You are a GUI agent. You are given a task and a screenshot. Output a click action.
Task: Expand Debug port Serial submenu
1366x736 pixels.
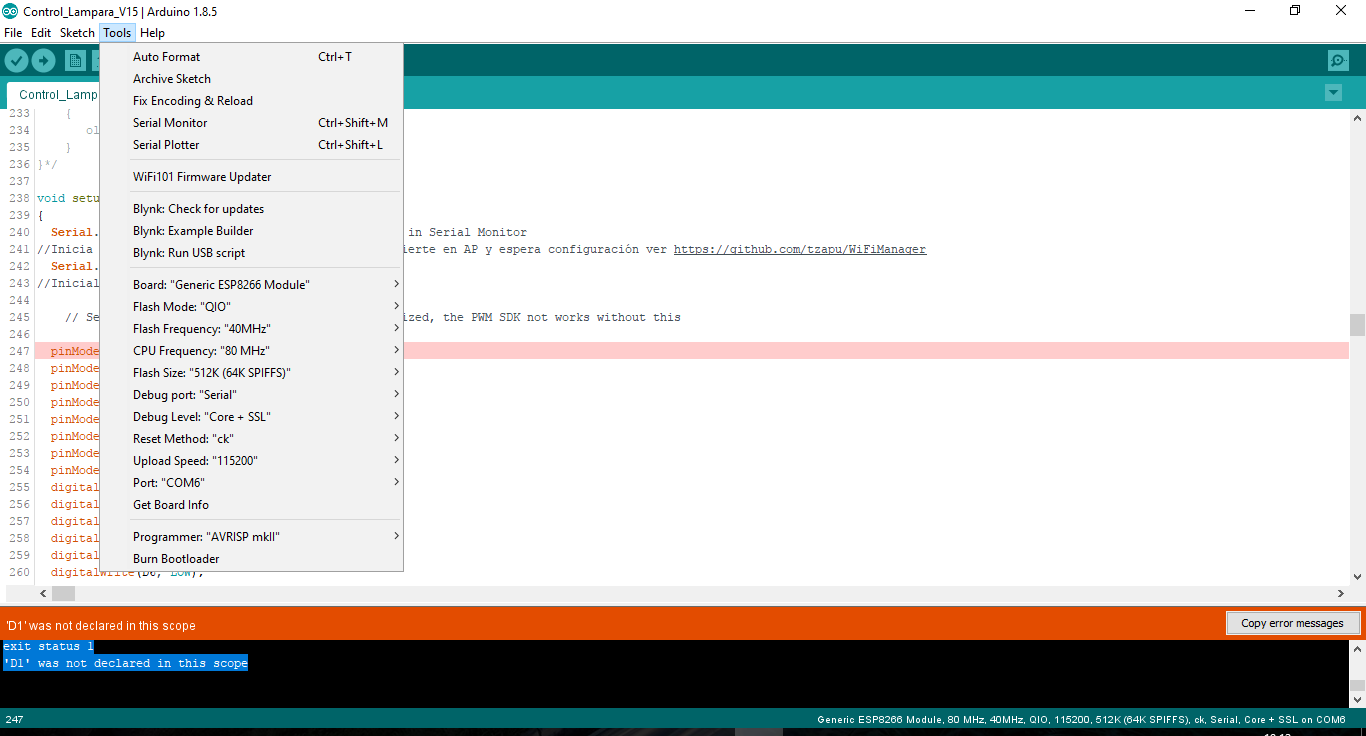click(x=251, y=395)
